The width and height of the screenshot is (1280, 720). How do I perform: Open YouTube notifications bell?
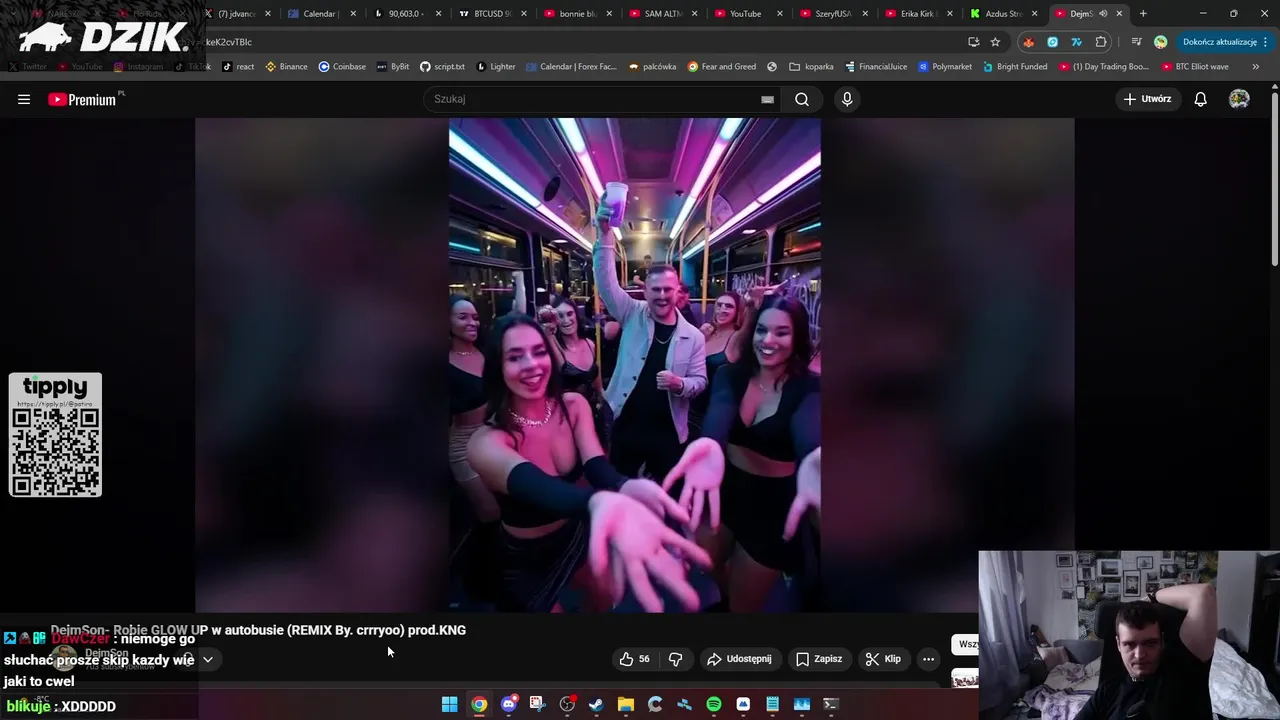tap(1200, 99)
